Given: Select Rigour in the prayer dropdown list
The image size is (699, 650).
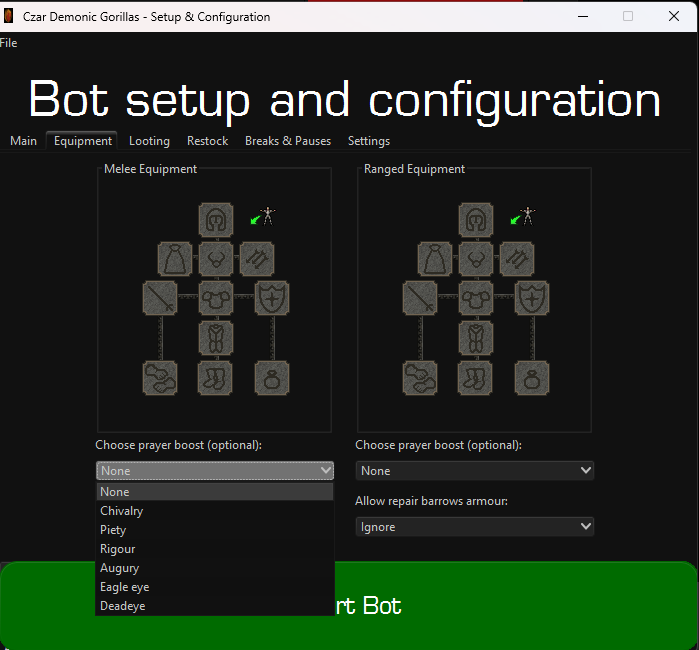Looking at the screenshot, I should (117, 549).
